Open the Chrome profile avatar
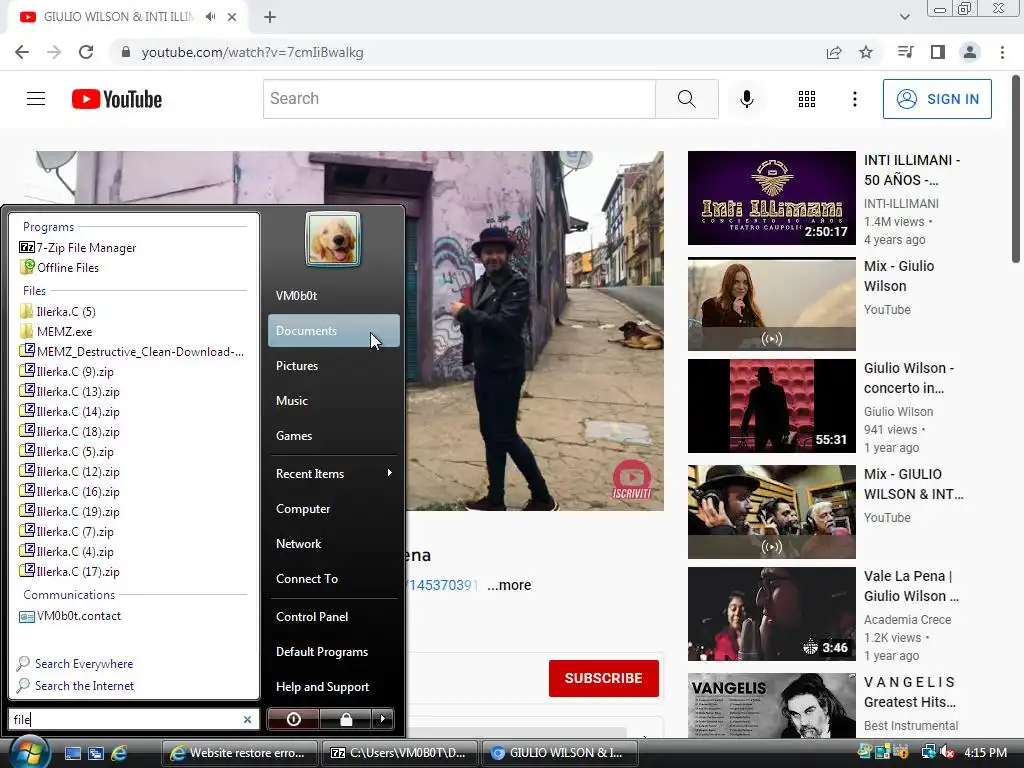 (970, 52)
